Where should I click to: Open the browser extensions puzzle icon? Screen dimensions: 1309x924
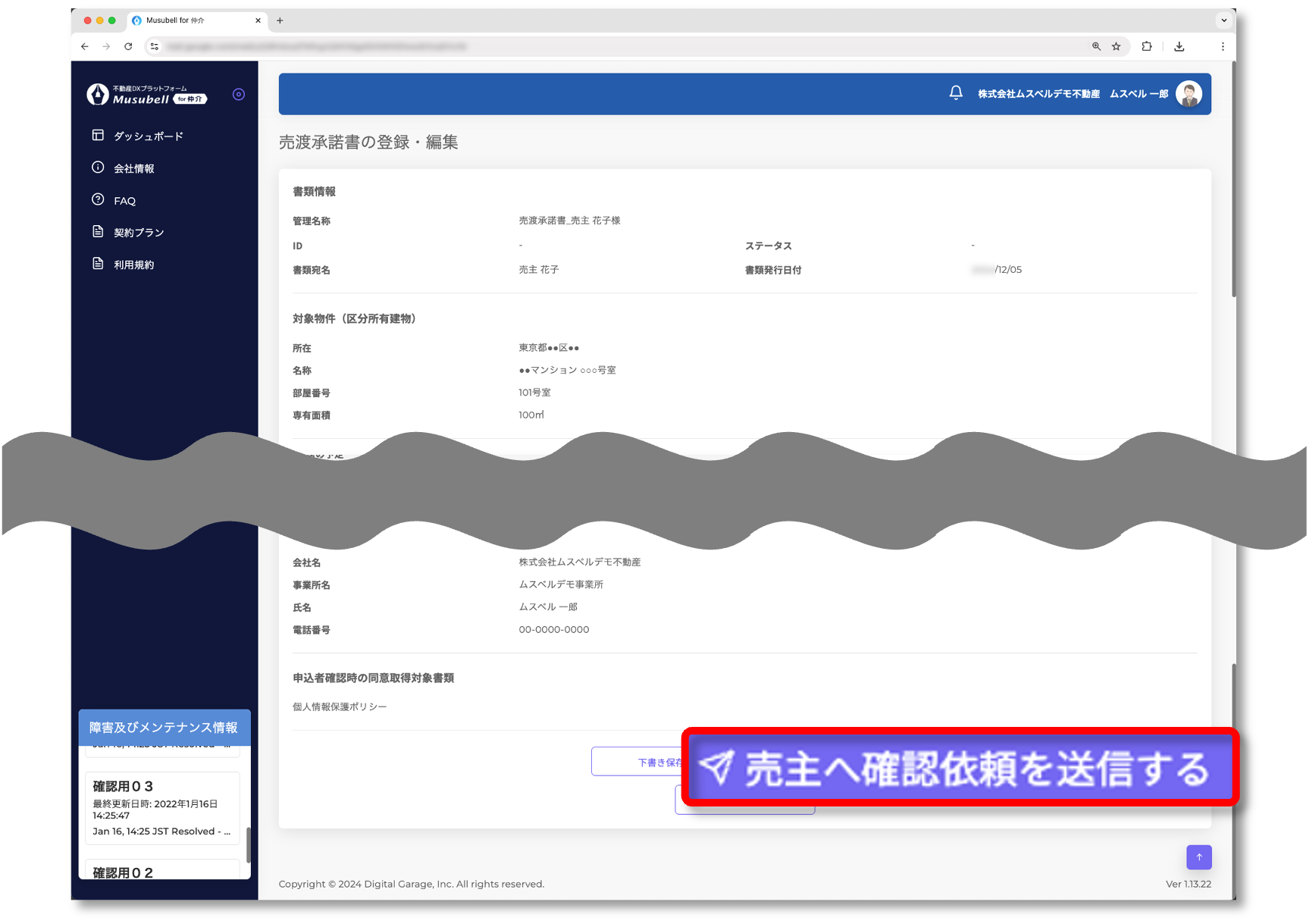point(1147,46)
